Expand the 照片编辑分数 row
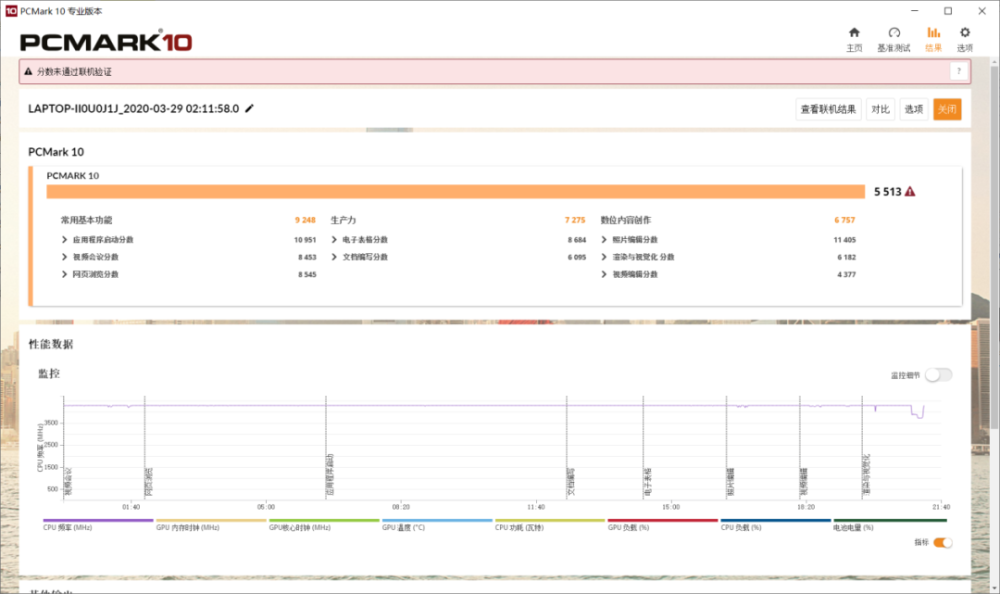The width and height of the screenshot is (1000, 594). coord(604,239)
